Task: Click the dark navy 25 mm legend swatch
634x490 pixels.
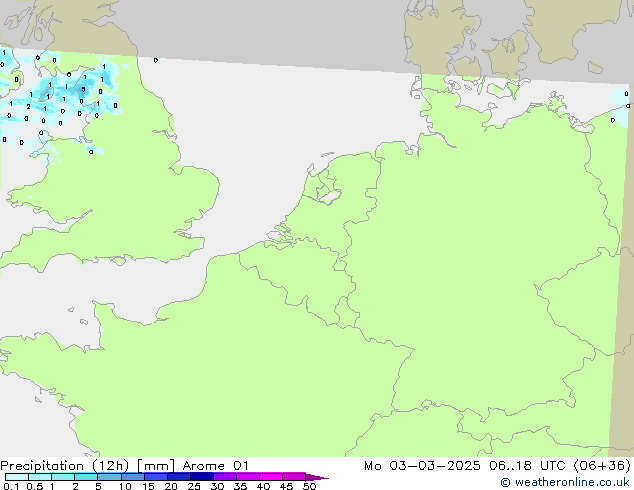Action: tap(202, 477)
